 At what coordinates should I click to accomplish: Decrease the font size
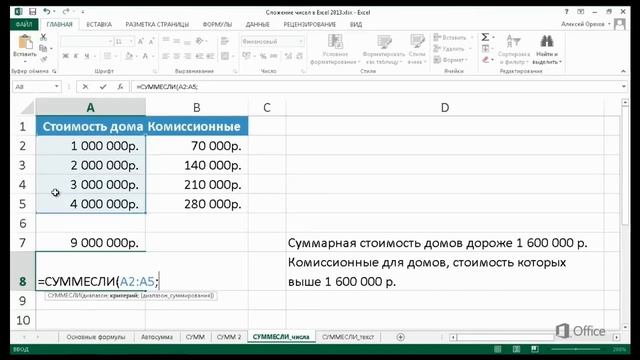(151, 42)
